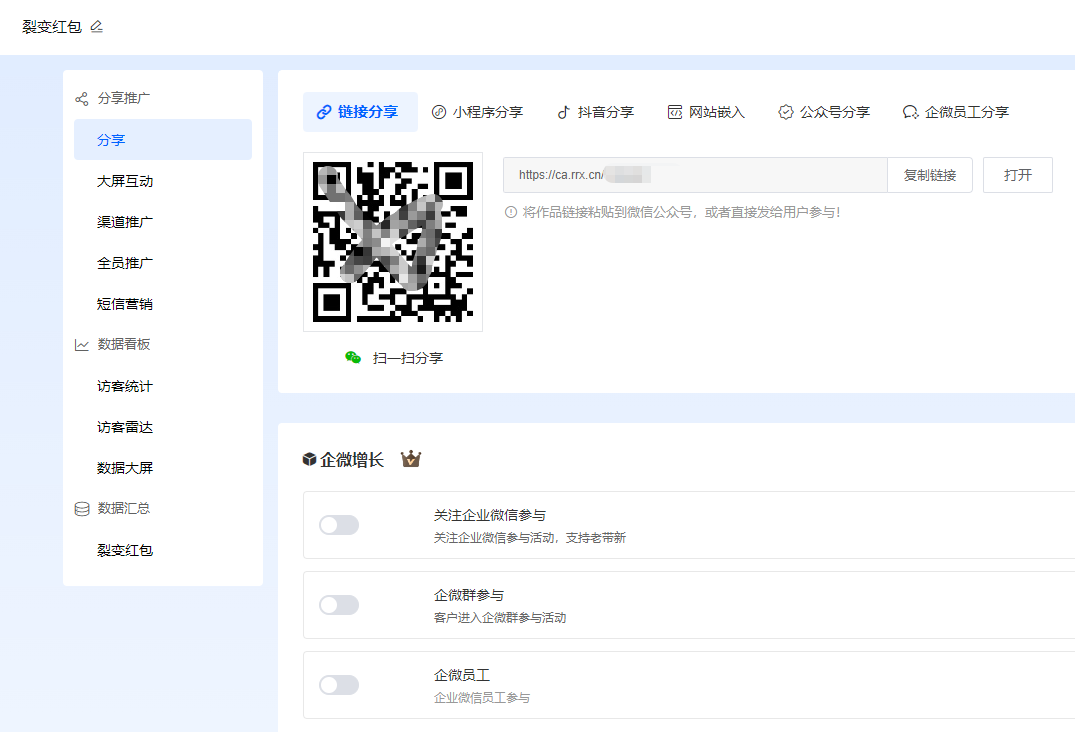The width and height of the screenshot is (1075, 732).
Task: Go to 访客统计 in the sidebar
Action: (x=125, y=386)
